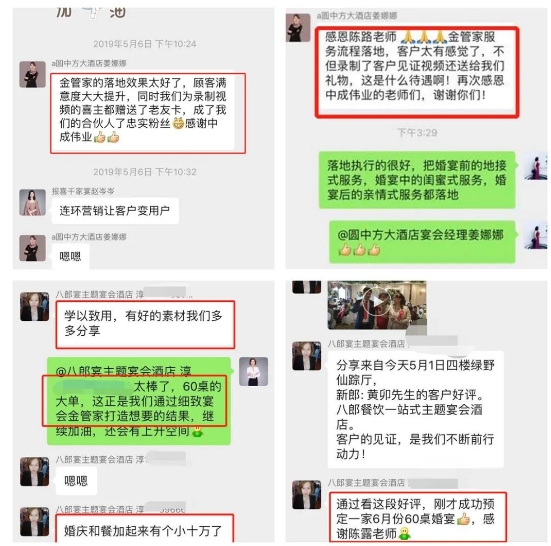Viewport: 551px width, 546px height.
Task: Tap white-shirt avatar beside green 太棒了 bubble
Action: point(253,372)
